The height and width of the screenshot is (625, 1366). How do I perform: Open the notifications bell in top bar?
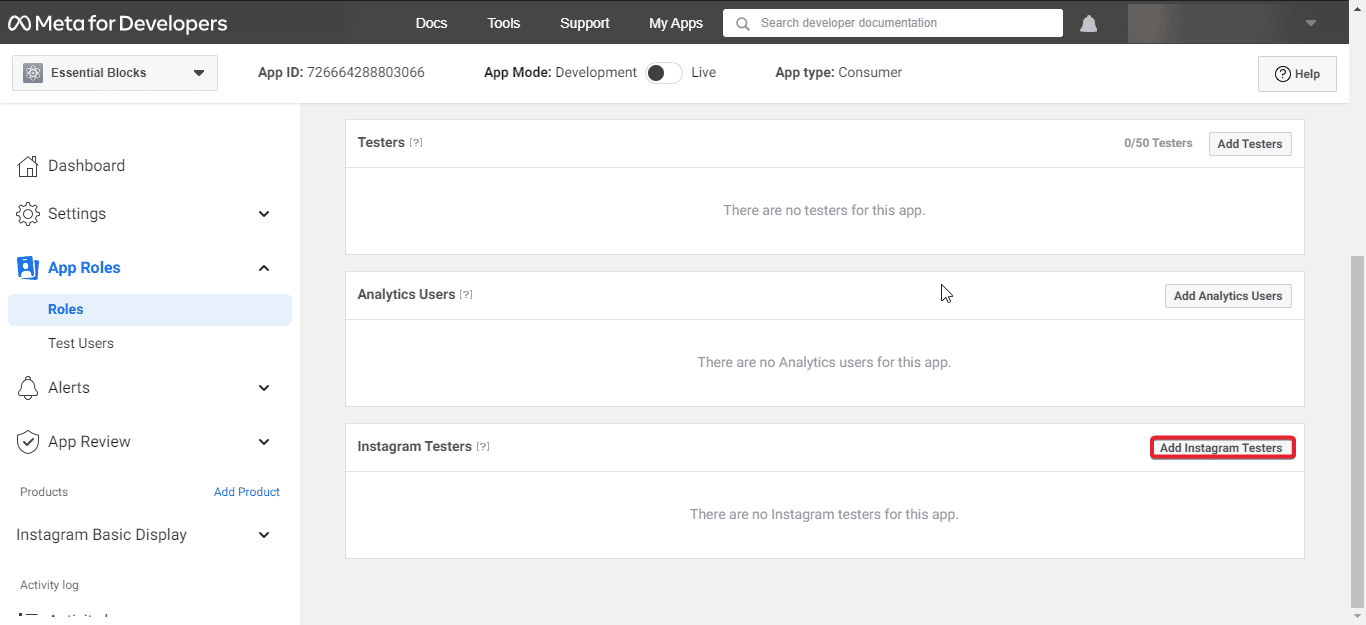(1089, 23)
